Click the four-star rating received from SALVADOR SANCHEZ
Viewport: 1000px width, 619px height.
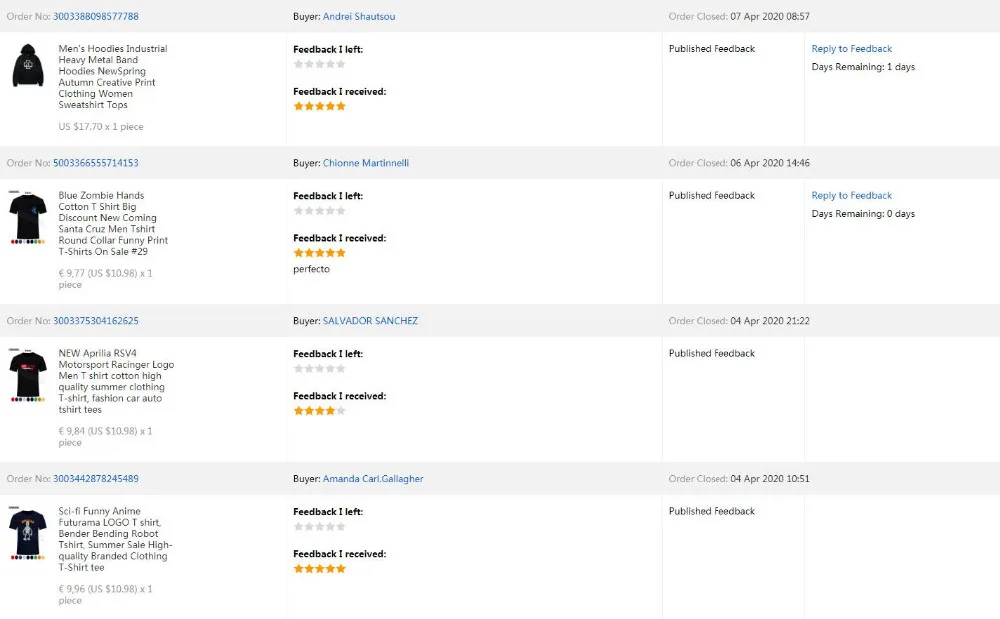(x=319, y=411)
